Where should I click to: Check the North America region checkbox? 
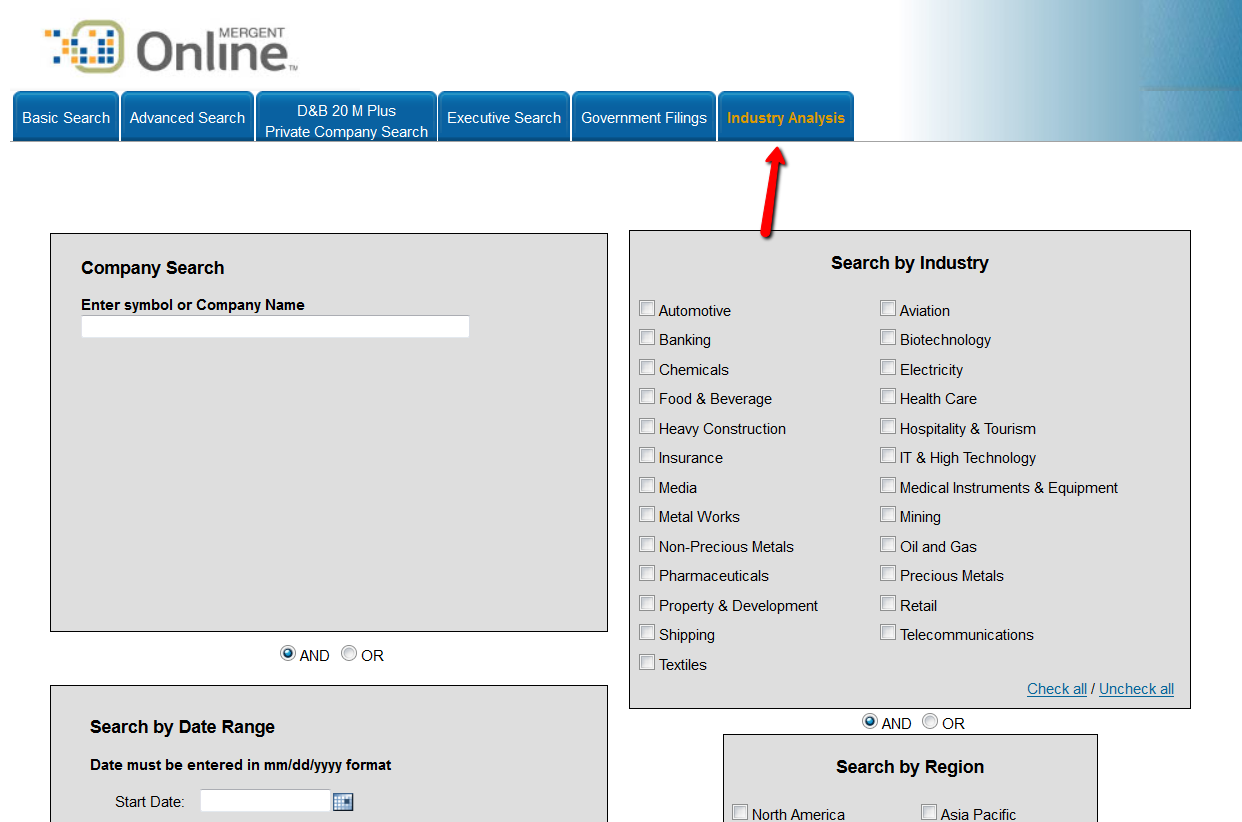740,812
